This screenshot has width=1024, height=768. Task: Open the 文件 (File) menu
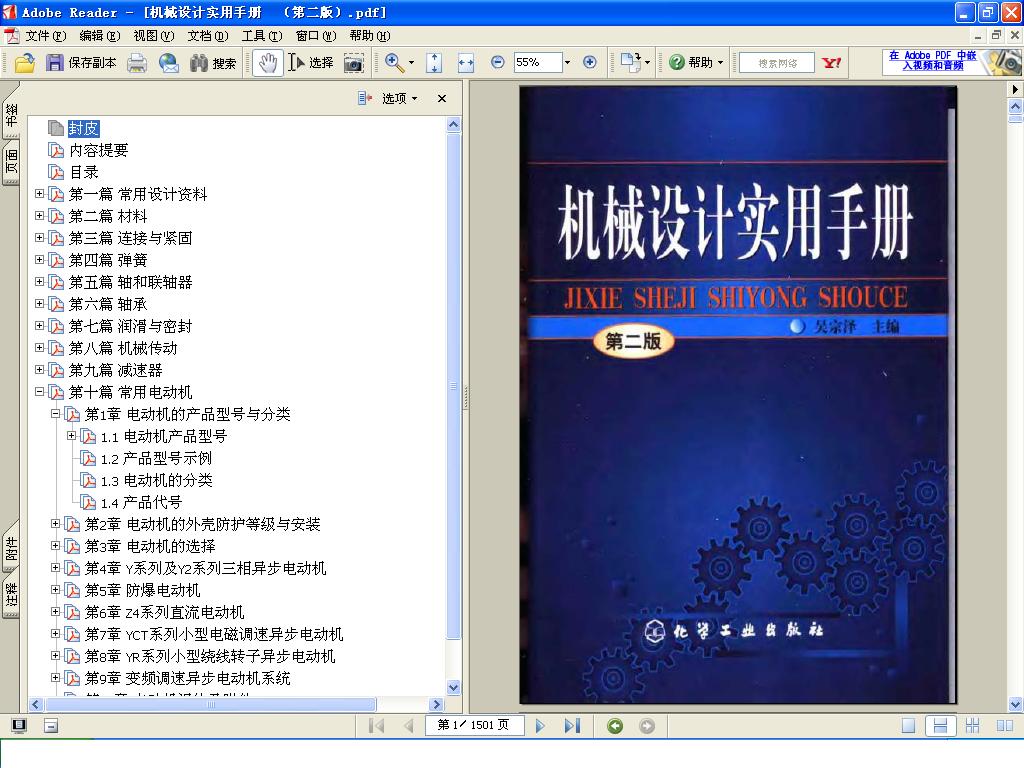46,36
